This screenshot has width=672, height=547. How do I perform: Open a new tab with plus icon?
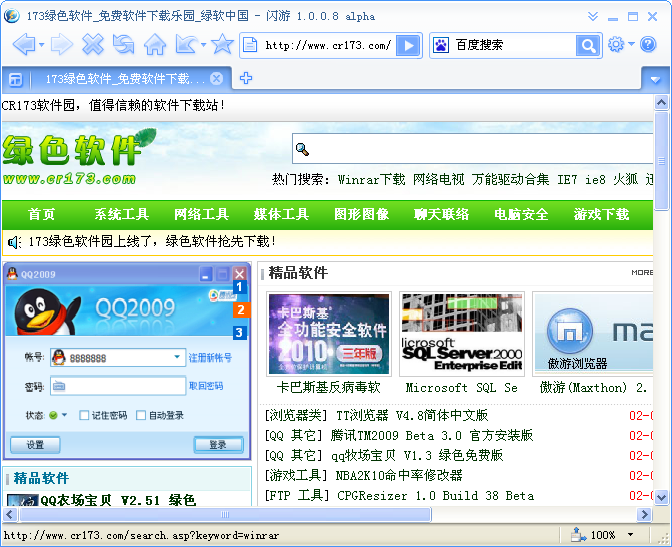tap(246, 78)
